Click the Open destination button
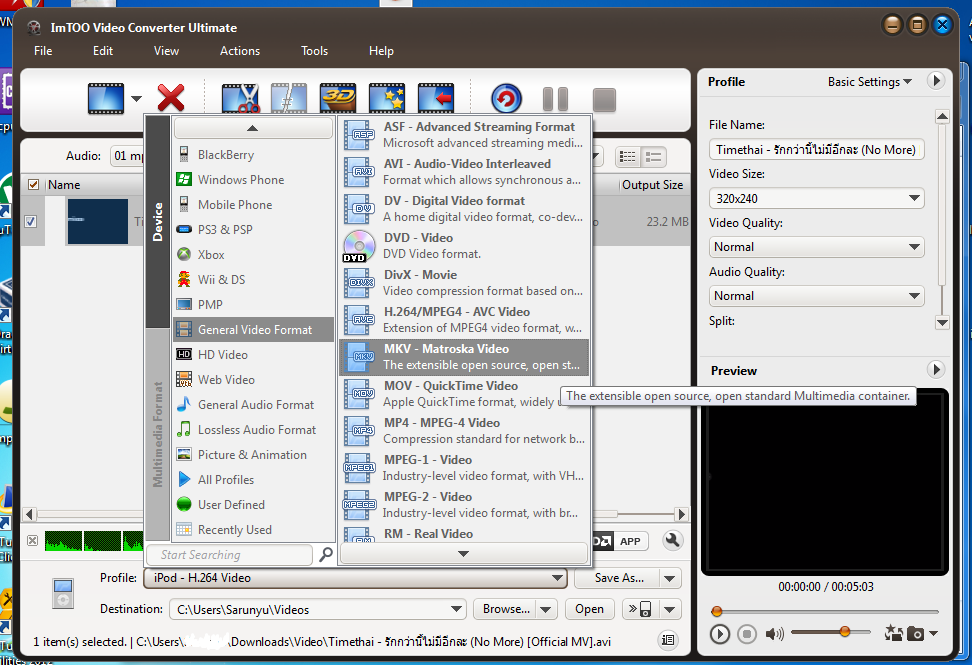 pyautogui.click(x=589, y=609)
